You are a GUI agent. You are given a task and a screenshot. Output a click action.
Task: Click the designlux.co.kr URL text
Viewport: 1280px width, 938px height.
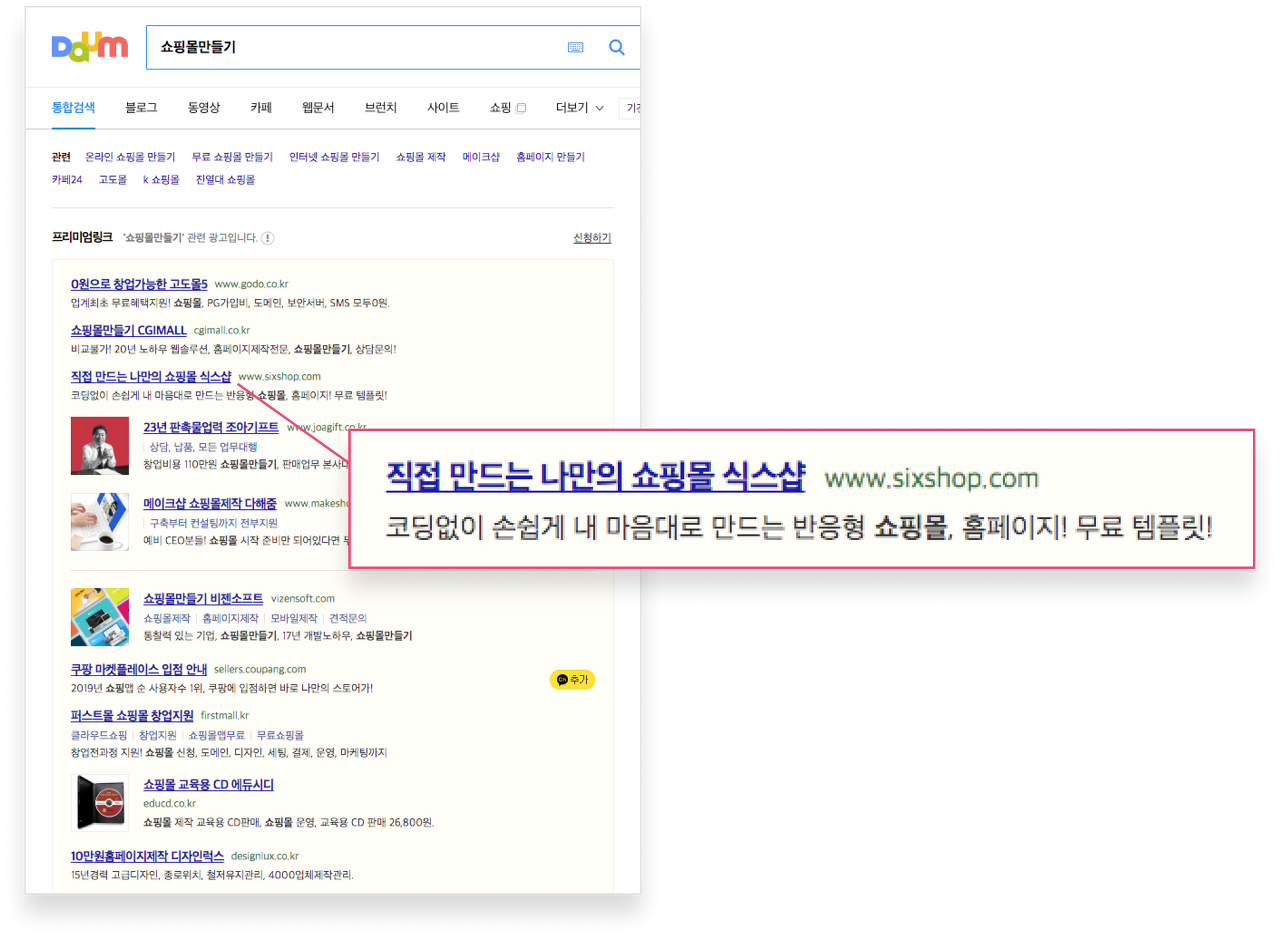click(265, 856)
